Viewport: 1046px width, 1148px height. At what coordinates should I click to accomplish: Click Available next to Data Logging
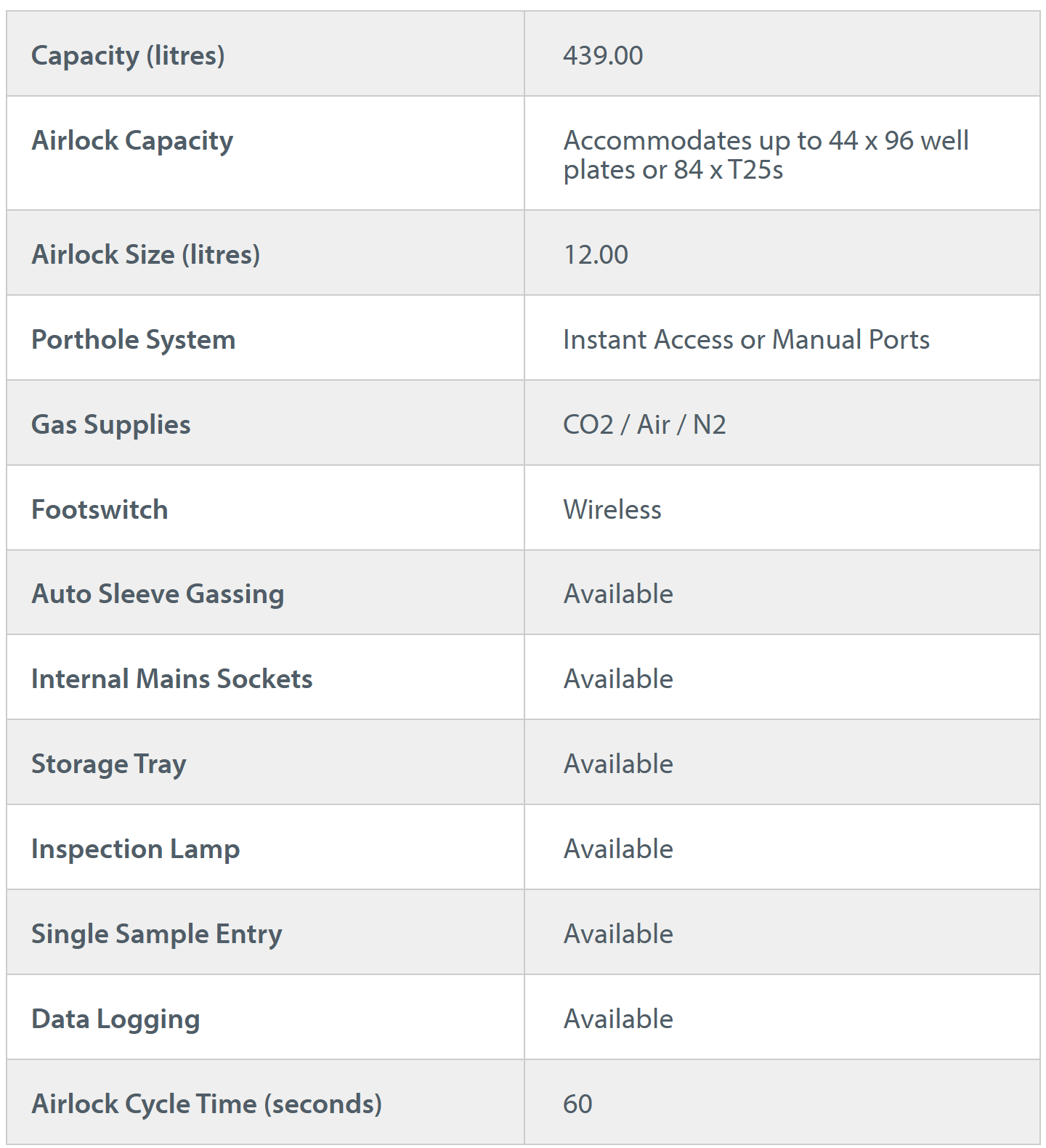tap(618, 1019)
